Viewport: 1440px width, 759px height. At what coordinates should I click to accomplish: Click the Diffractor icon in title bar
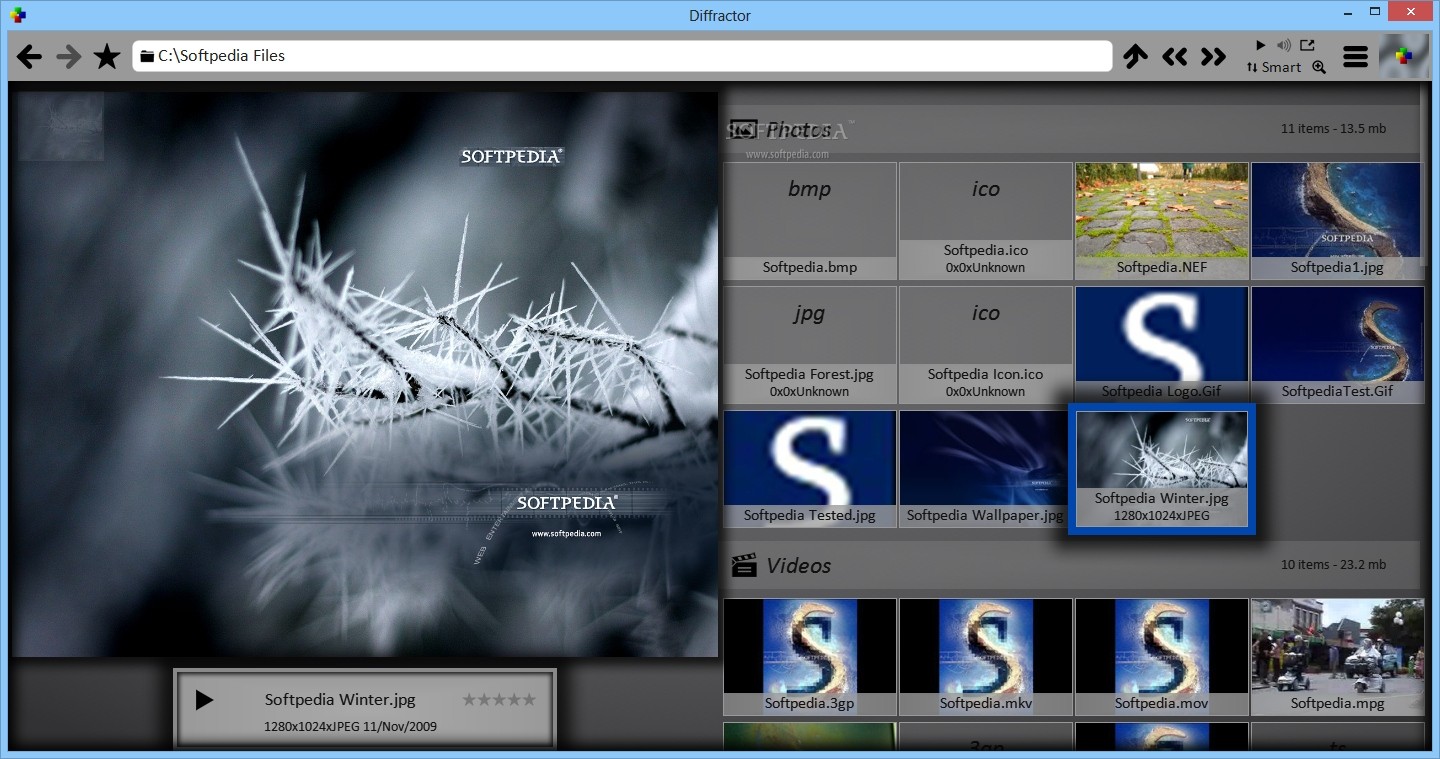click(17, 15)
